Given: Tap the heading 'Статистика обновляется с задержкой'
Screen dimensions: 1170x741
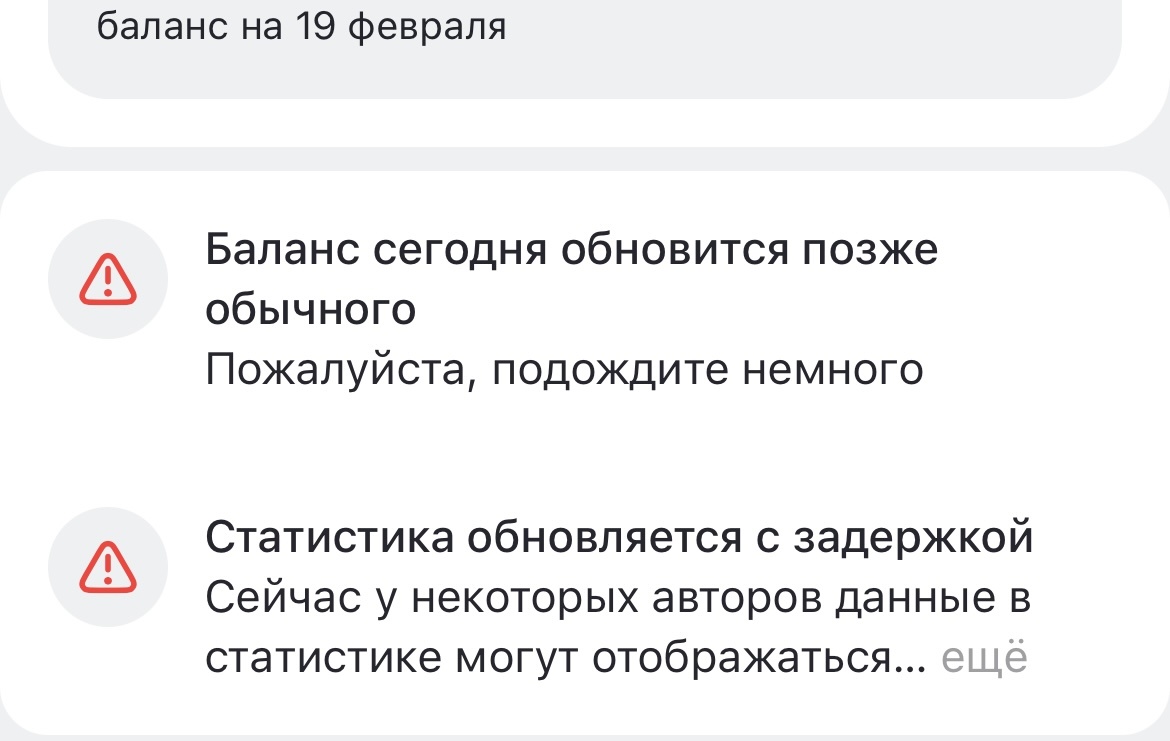Looking at the screenshot, I should (x=618, y=538).
